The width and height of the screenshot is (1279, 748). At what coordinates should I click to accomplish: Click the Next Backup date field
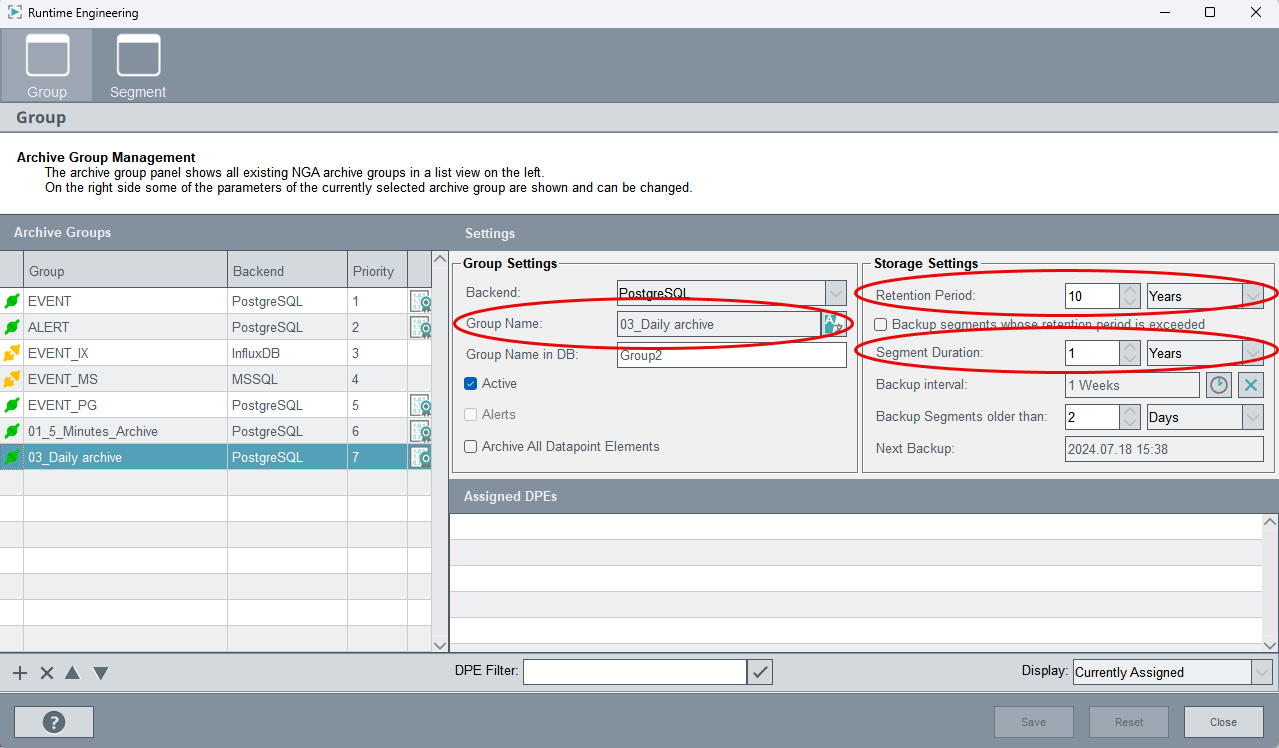1164,449
